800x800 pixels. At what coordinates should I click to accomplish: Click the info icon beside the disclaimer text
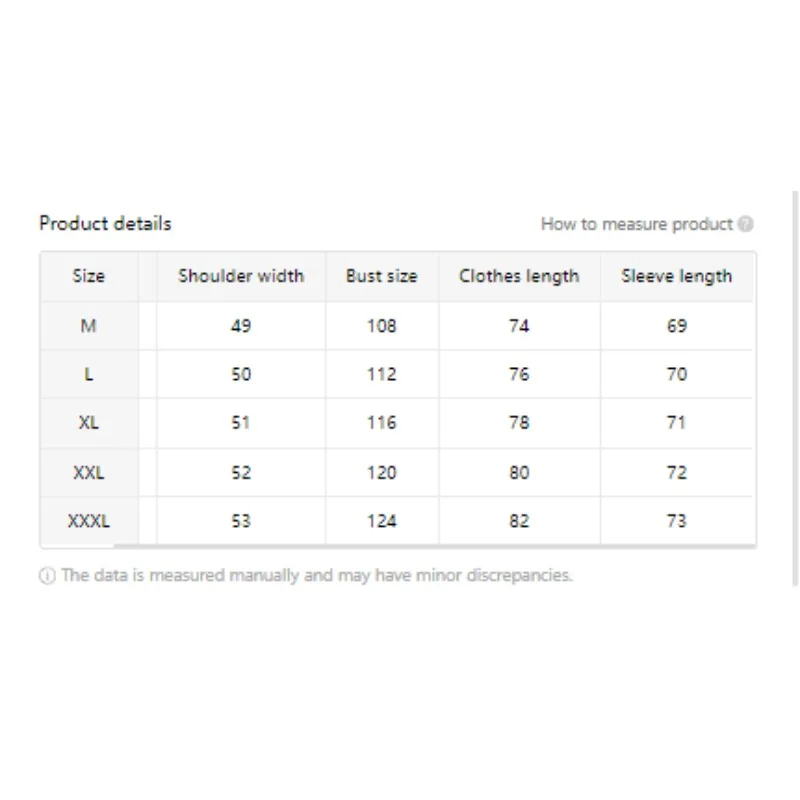click(x=47, y=575)
